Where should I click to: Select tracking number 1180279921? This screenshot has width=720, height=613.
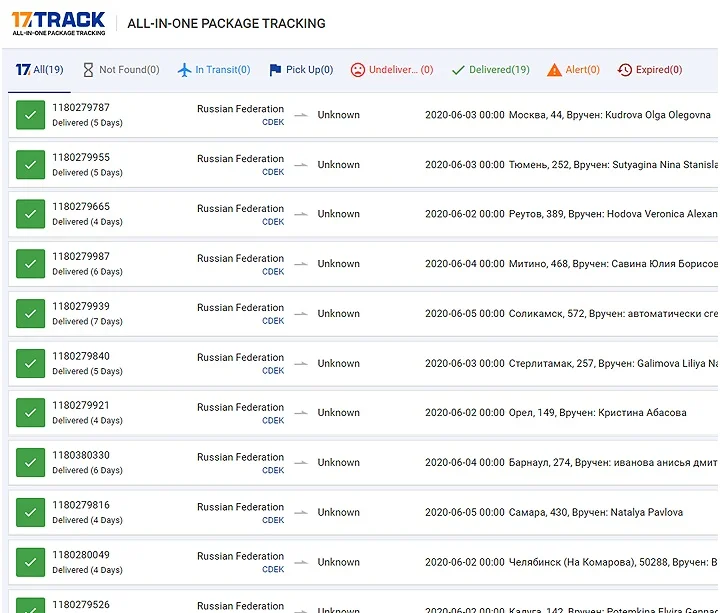(x=81, y=405)
